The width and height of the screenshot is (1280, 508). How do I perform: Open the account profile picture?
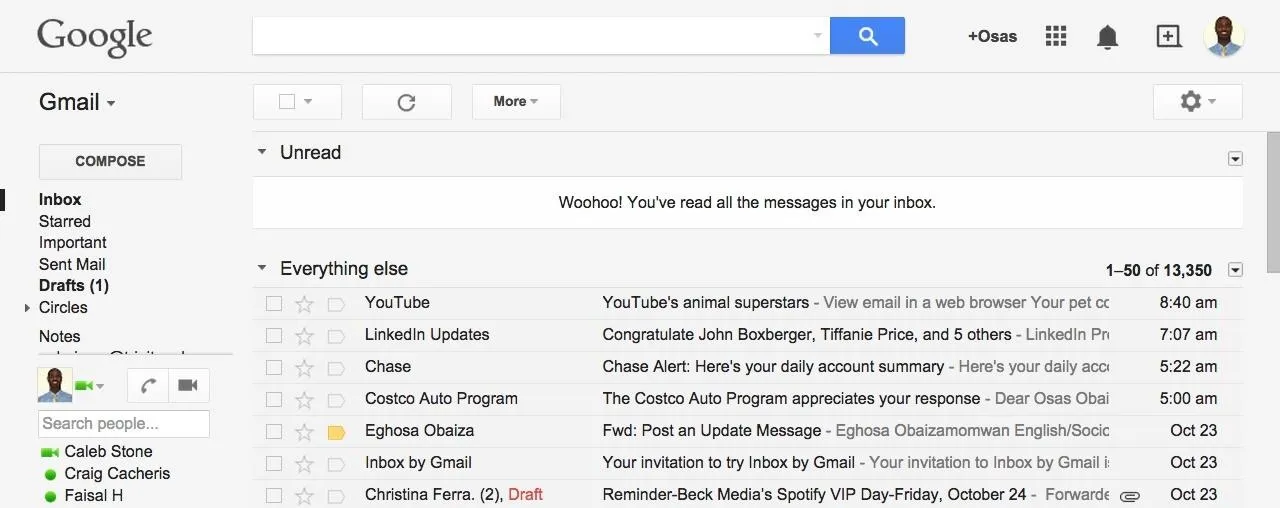[1224, 36]
